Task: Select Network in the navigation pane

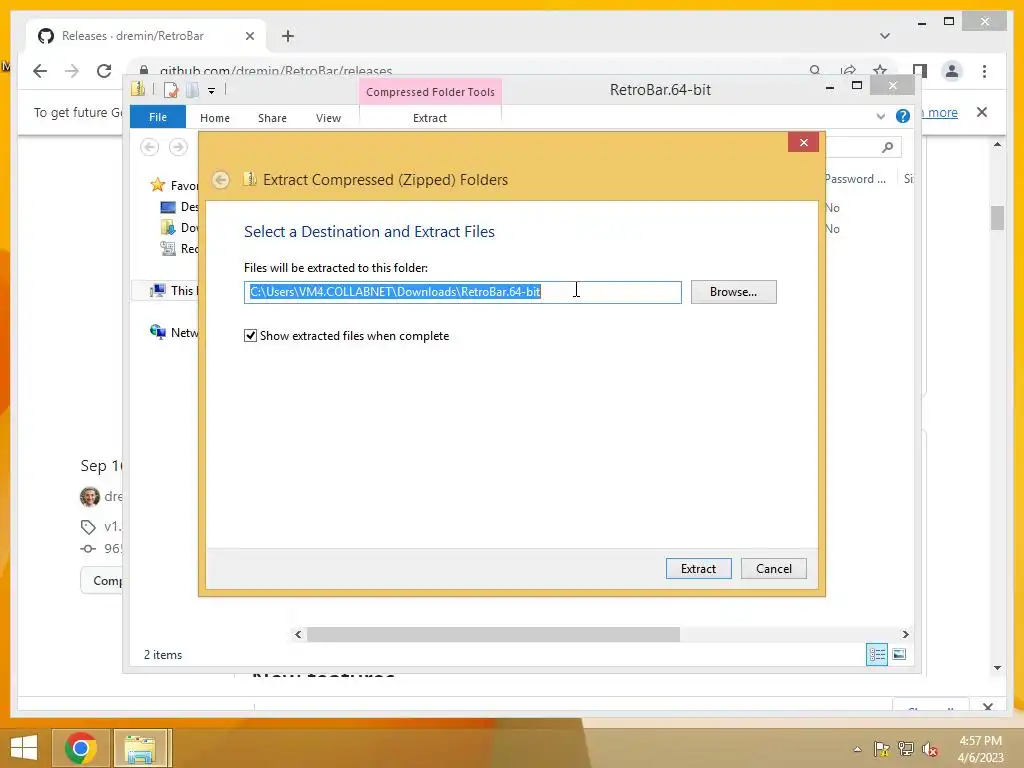Action: pos(174,332)
